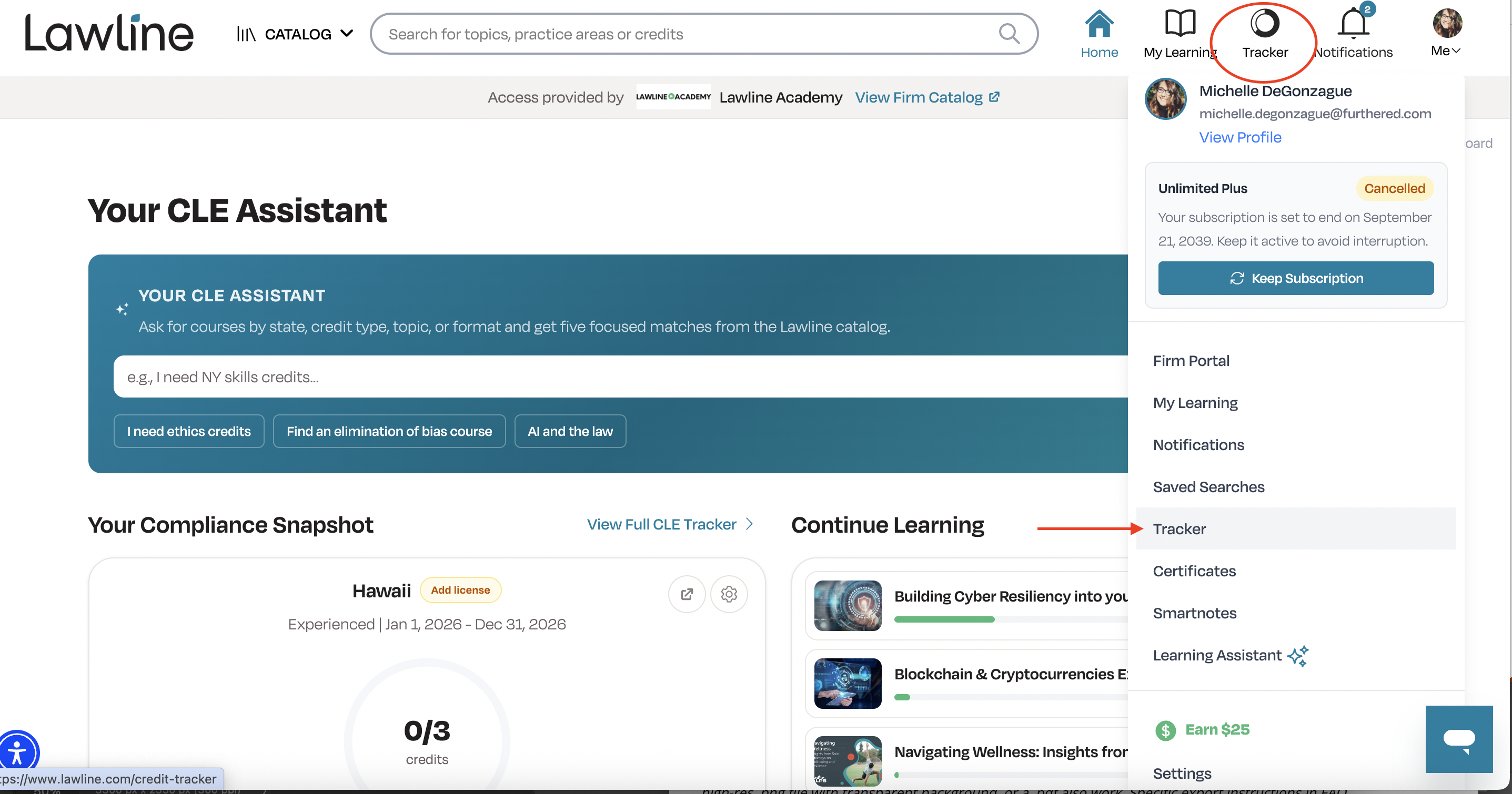Click the Lawline Academy logo badge
This screenshot has height=794, width=1512.
point(673,97)
